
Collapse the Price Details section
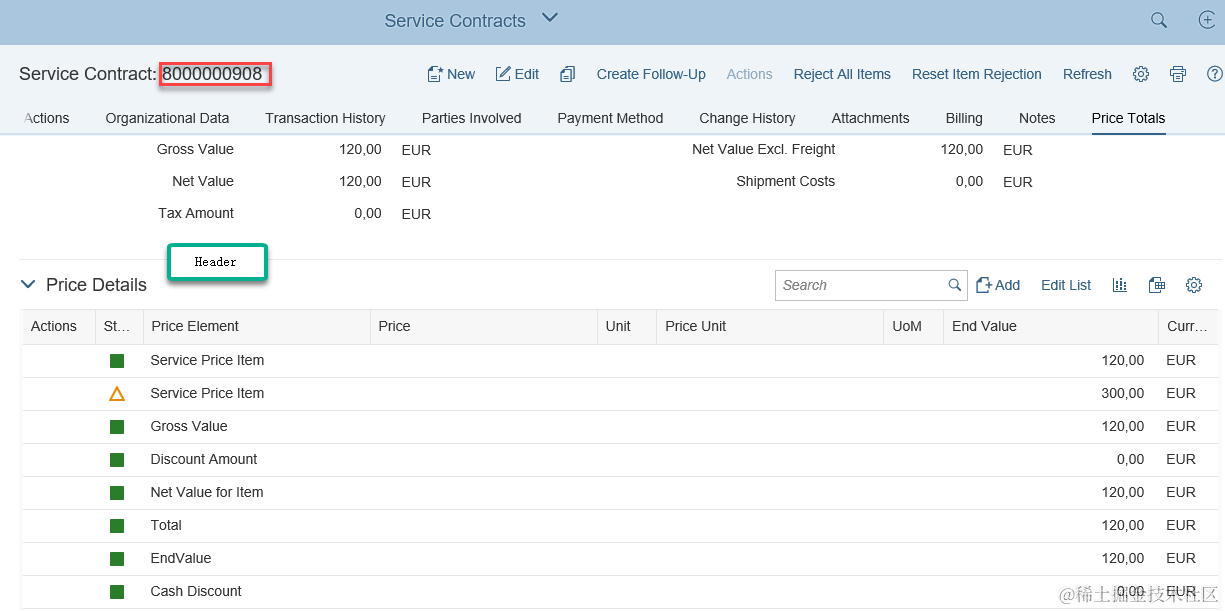click(28, 285)
